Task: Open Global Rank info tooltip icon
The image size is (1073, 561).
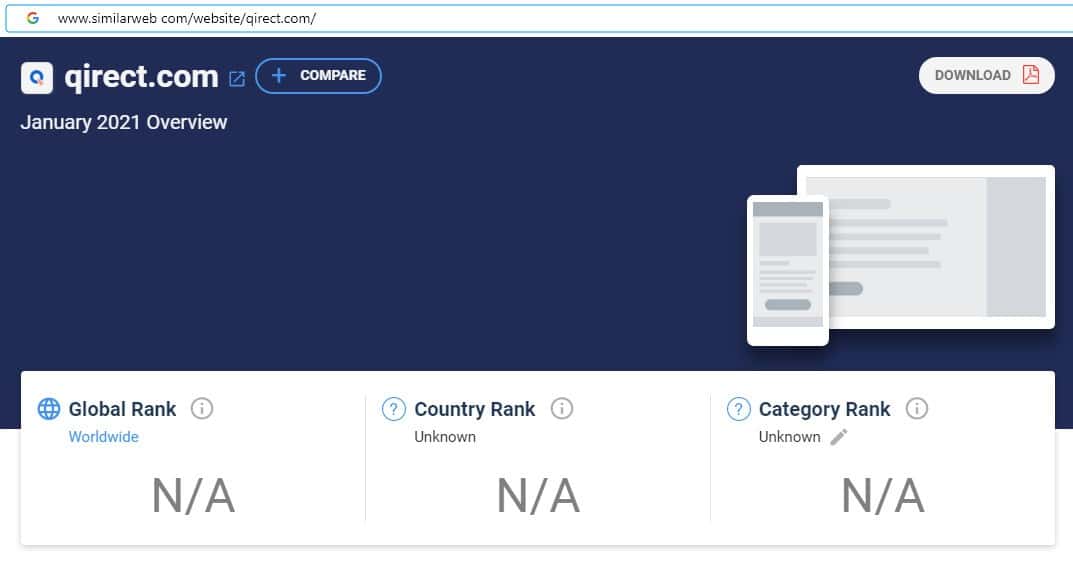Action: (202, 408)
